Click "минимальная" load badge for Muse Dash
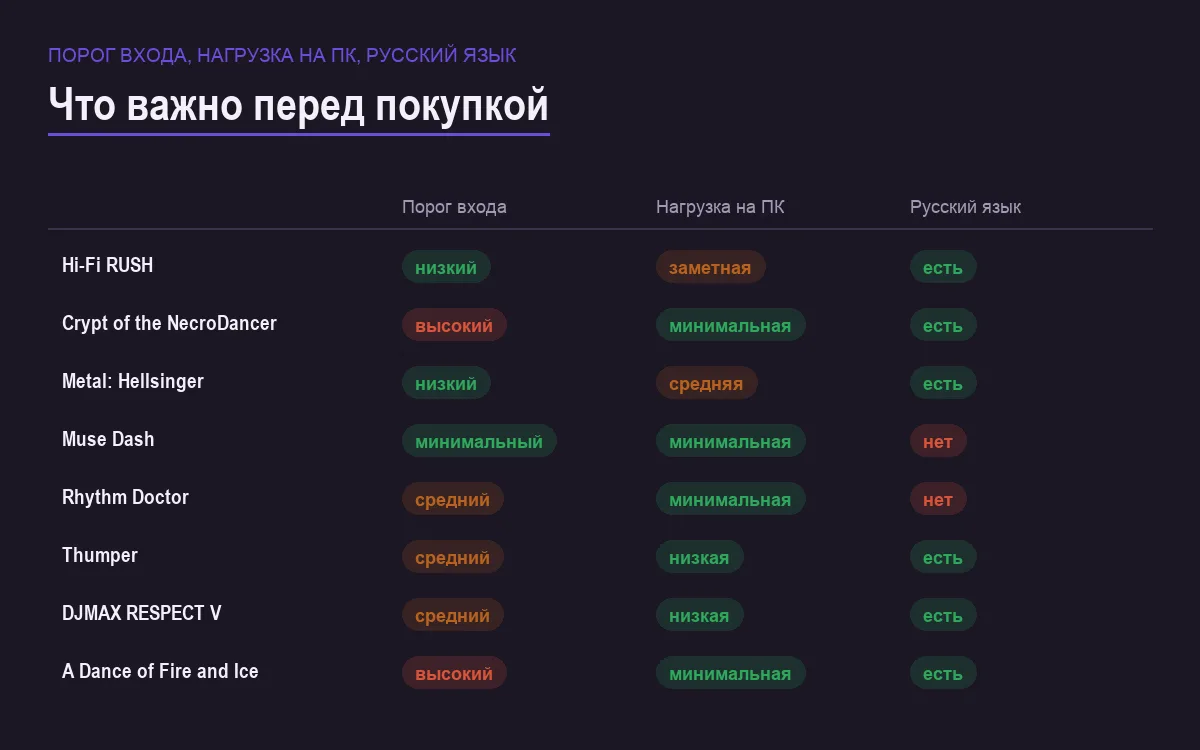Image resolution: width=1200 pixels, height=750 pixels. [730, 441]
